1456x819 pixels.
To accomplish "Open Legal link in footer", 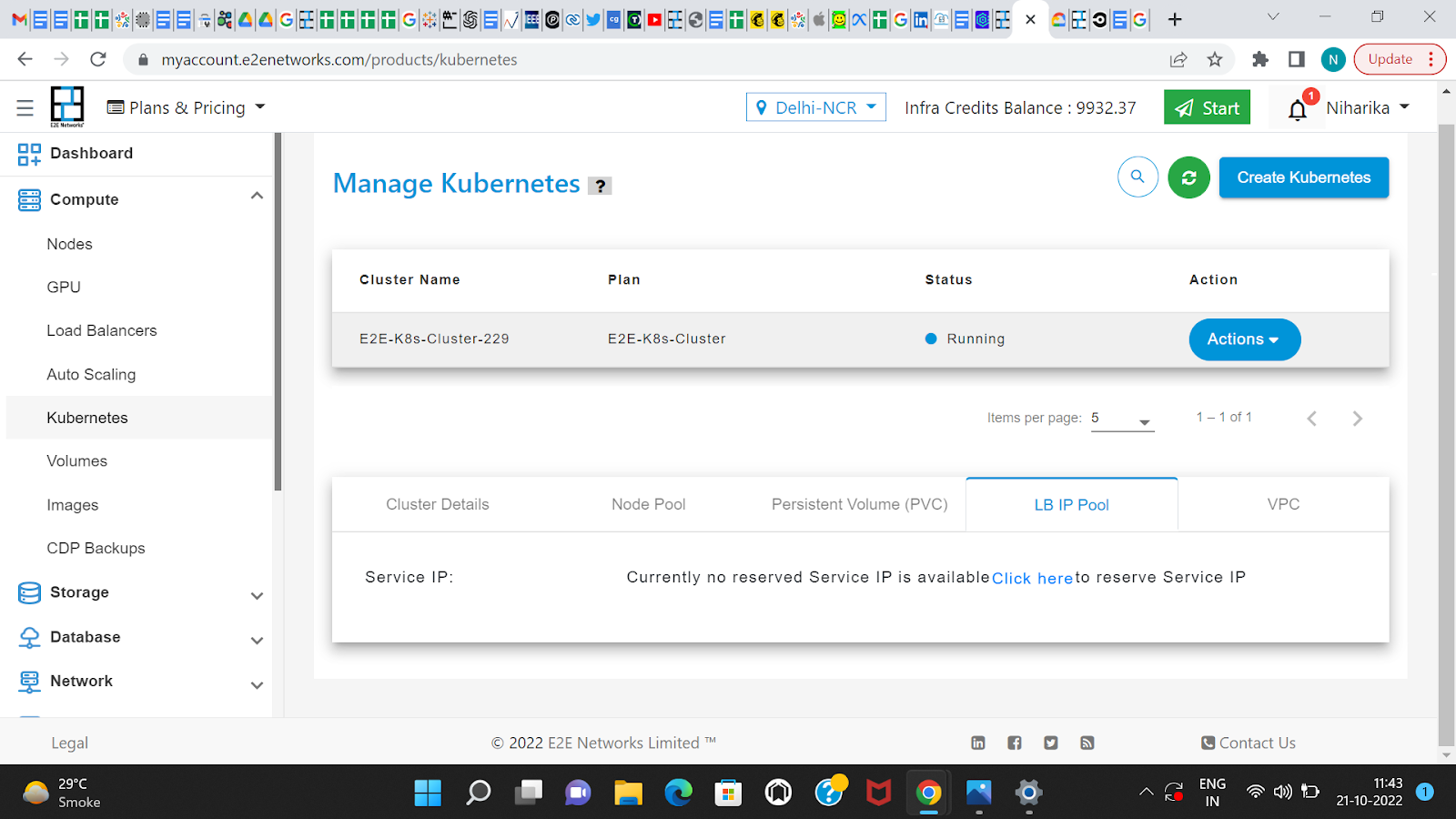I will pos(69,743).
